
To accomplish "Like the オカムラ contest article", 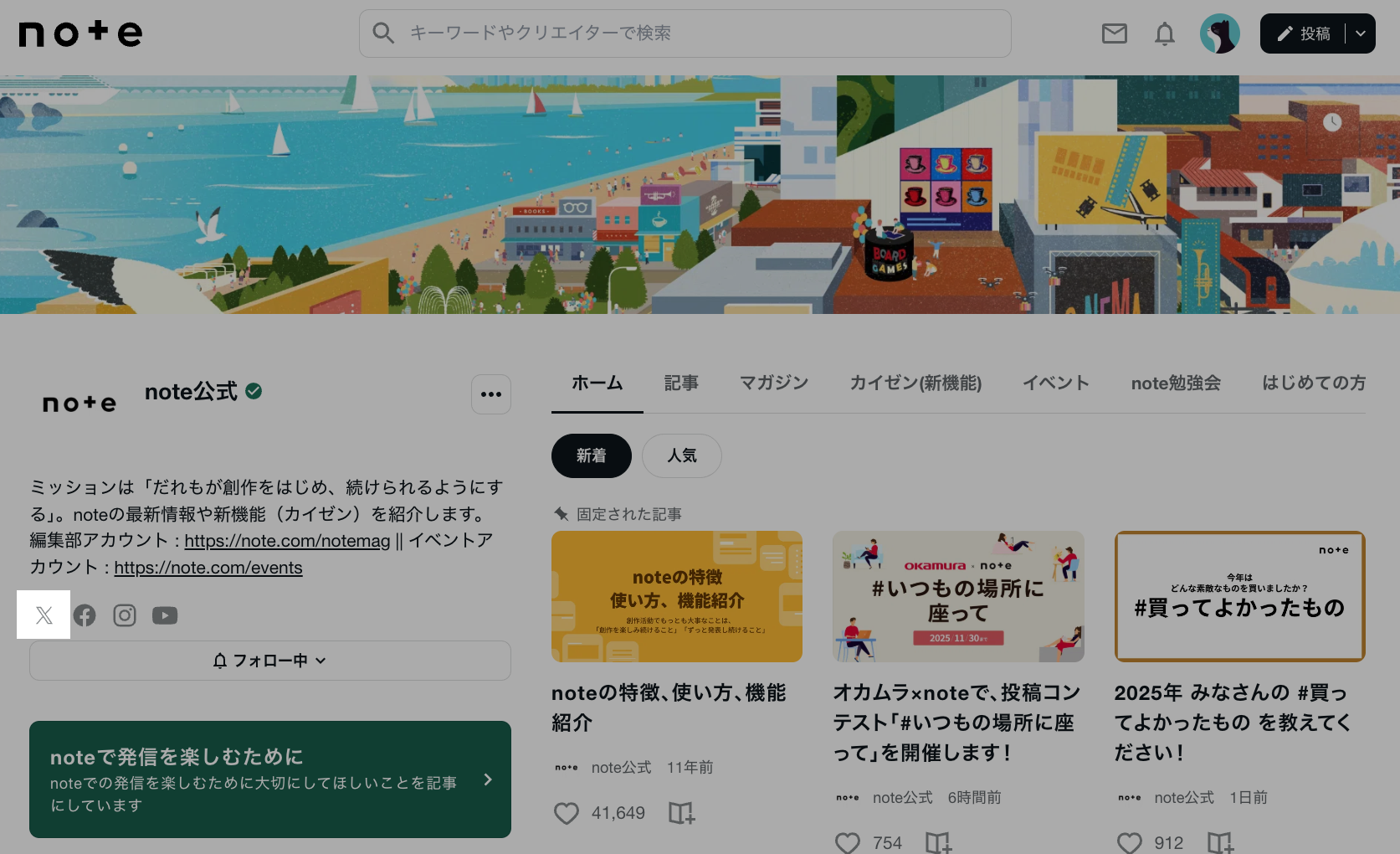I will pos(848,841).
